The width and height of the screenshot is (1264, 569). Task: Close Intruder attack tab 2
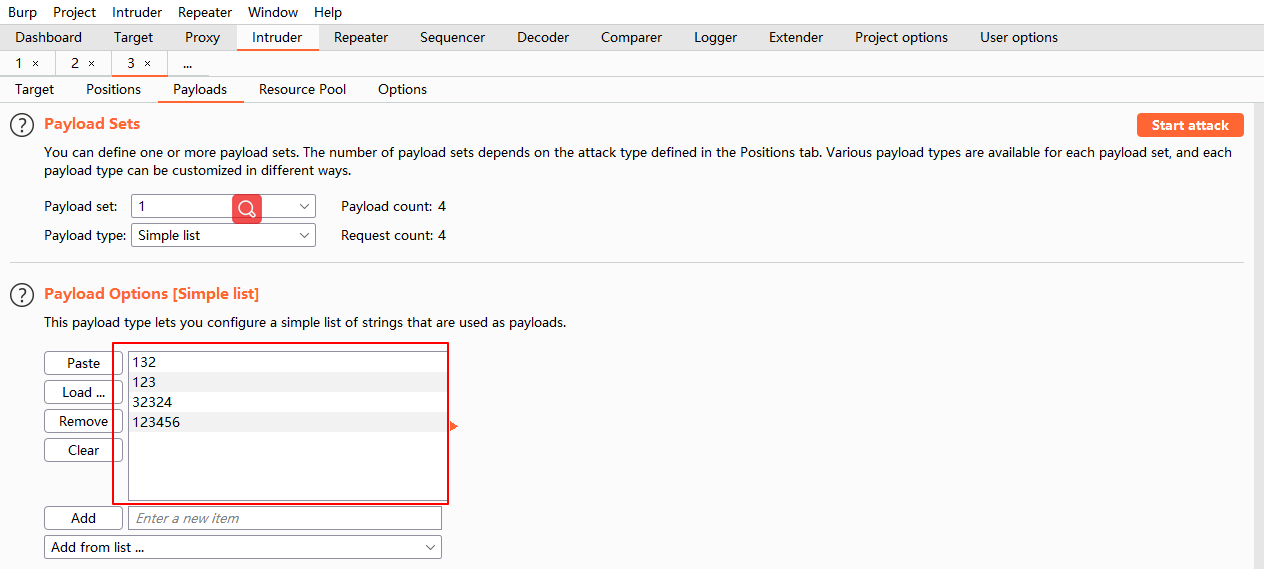(92, 63)
